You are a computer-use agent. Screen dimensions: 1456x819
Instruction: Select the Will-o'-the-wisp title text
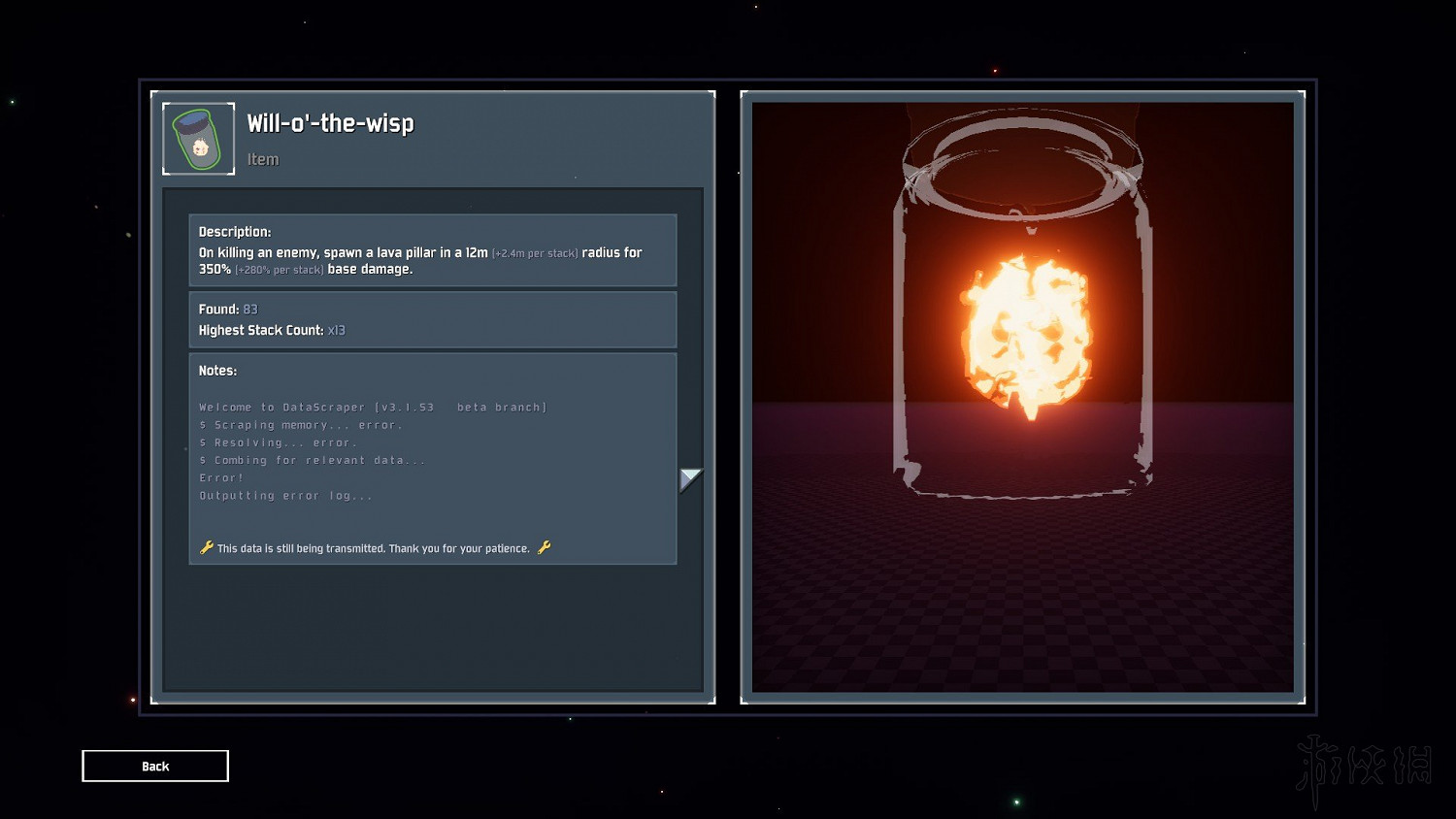(x=330, y=123)
